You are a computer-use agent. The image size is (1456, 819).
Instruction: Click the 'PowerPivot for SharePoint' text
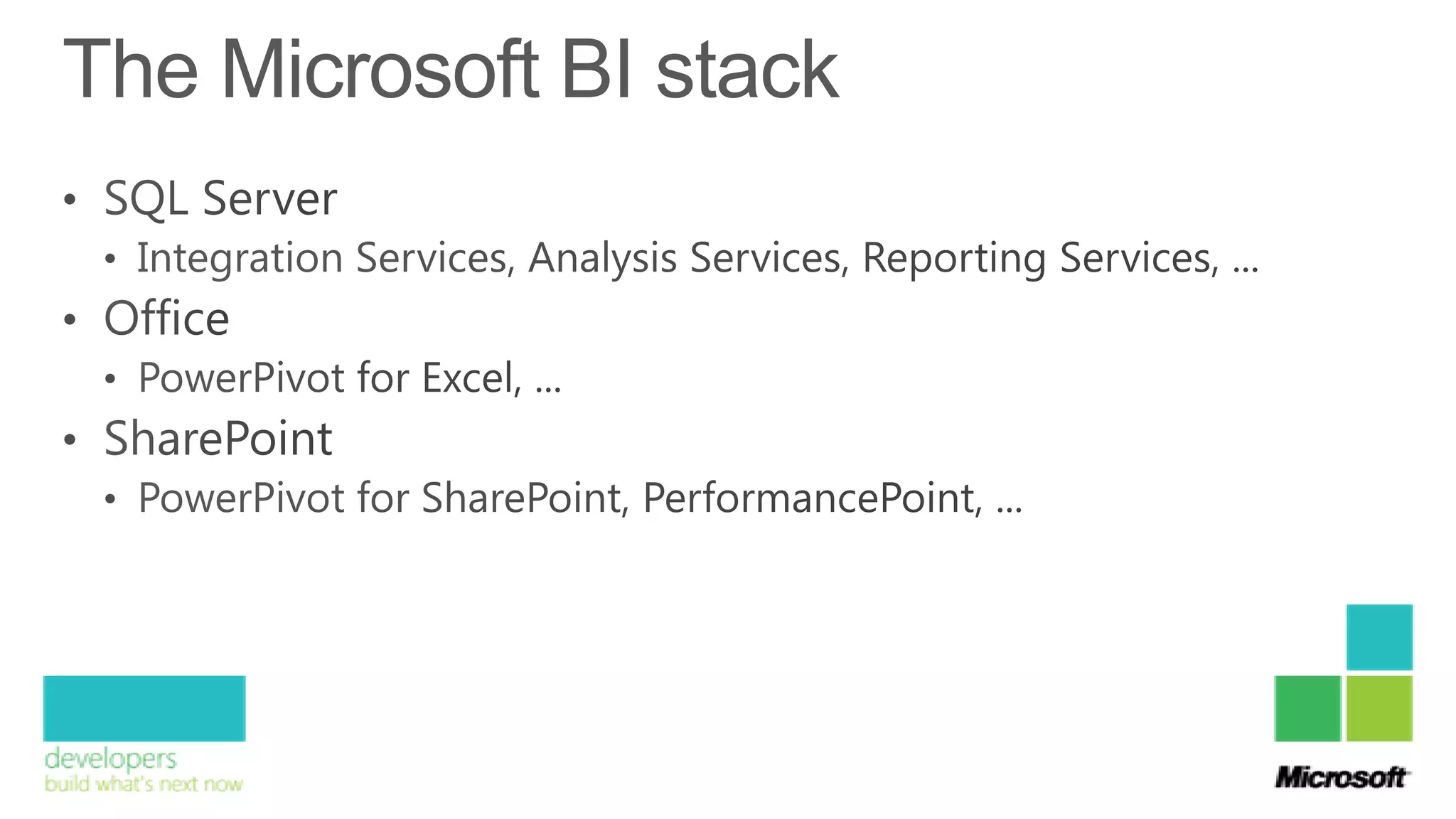(380, 498)
